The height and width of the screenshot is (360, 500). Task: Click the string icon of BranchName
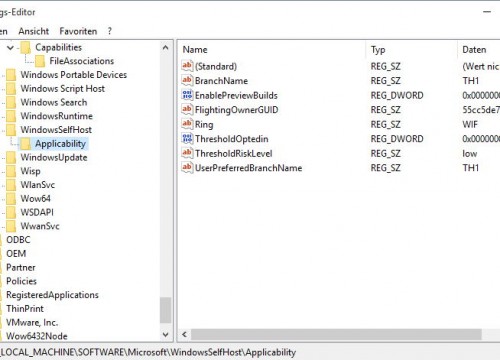tap(187, 80)
